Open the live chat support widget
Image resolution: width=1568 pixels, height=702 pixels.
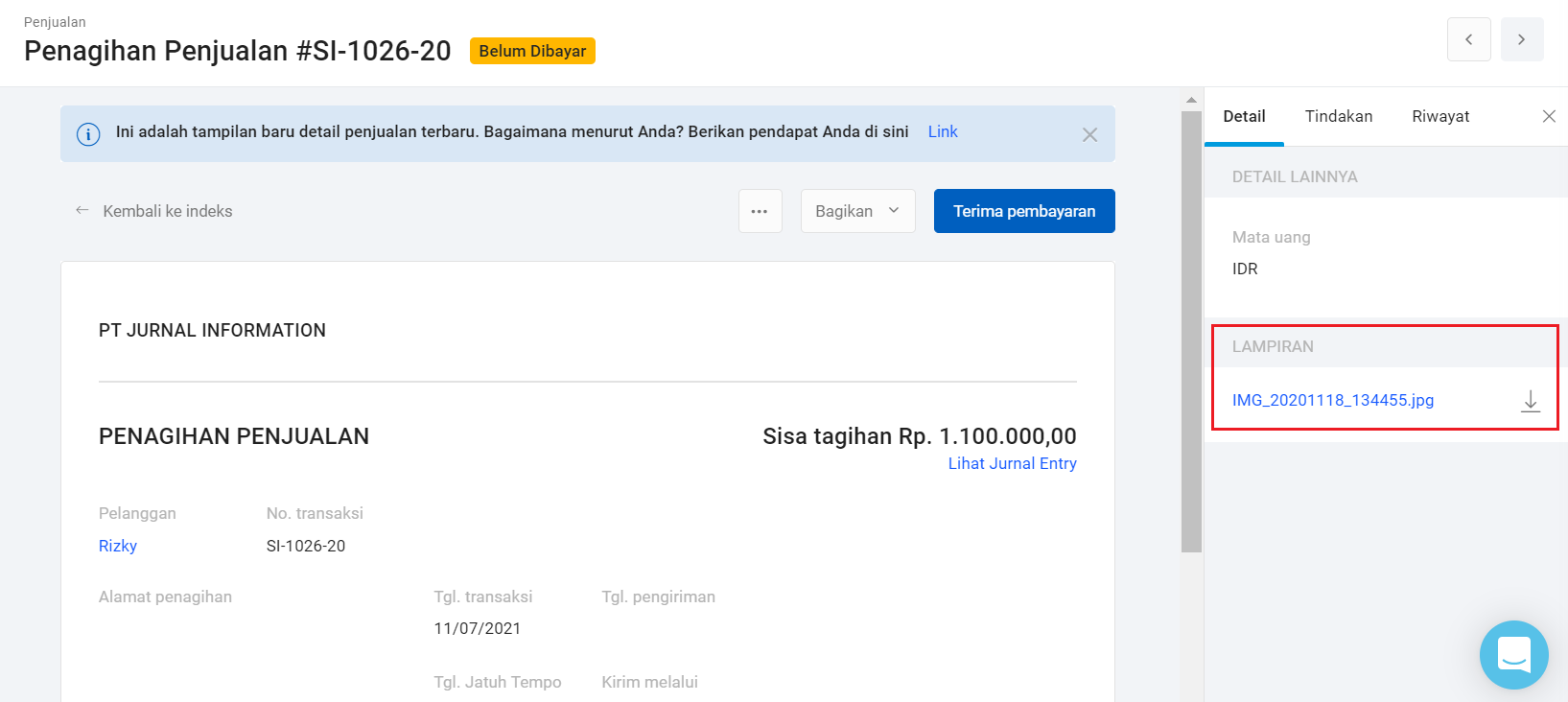click(1513, 655)
